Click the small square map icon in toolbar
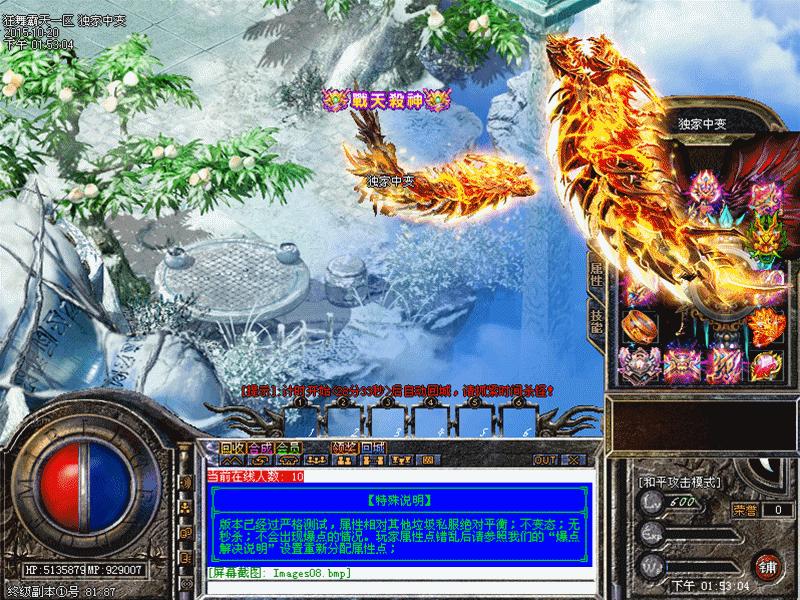800x600 pixels. tap(428, 460)
